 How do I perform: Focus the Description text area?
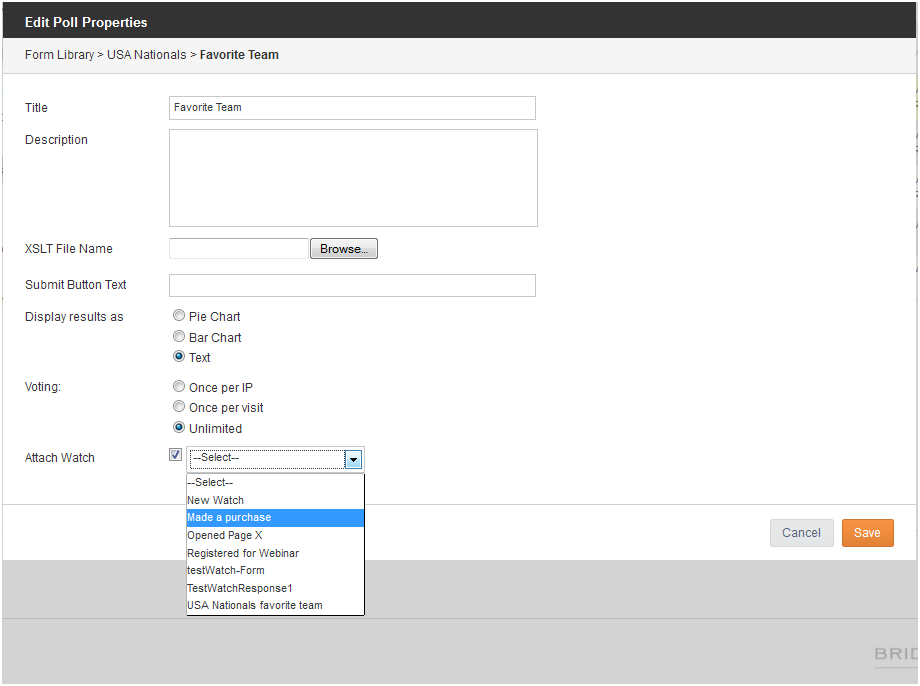click(x=352, y=178)
